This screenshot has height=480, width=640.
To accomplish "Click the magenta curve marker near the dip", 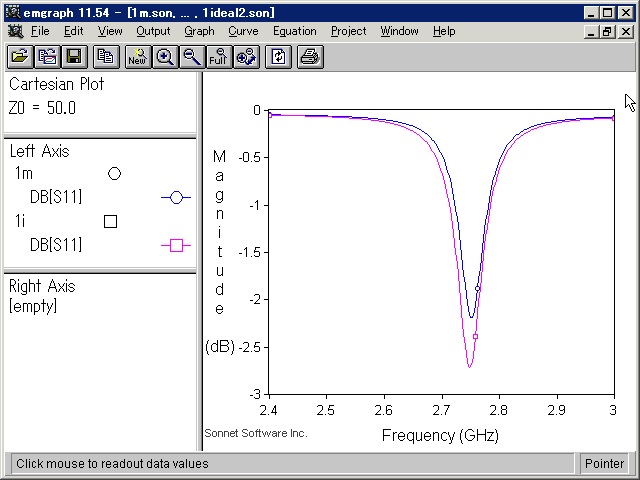I will pyautogui.click(x=475, y=337).
